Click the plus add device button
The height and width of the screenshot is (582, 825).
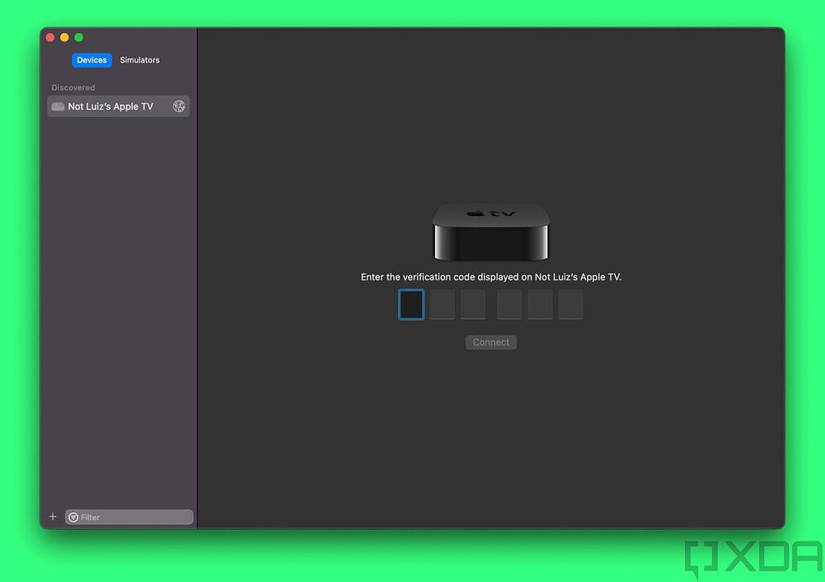click(53, 516)
